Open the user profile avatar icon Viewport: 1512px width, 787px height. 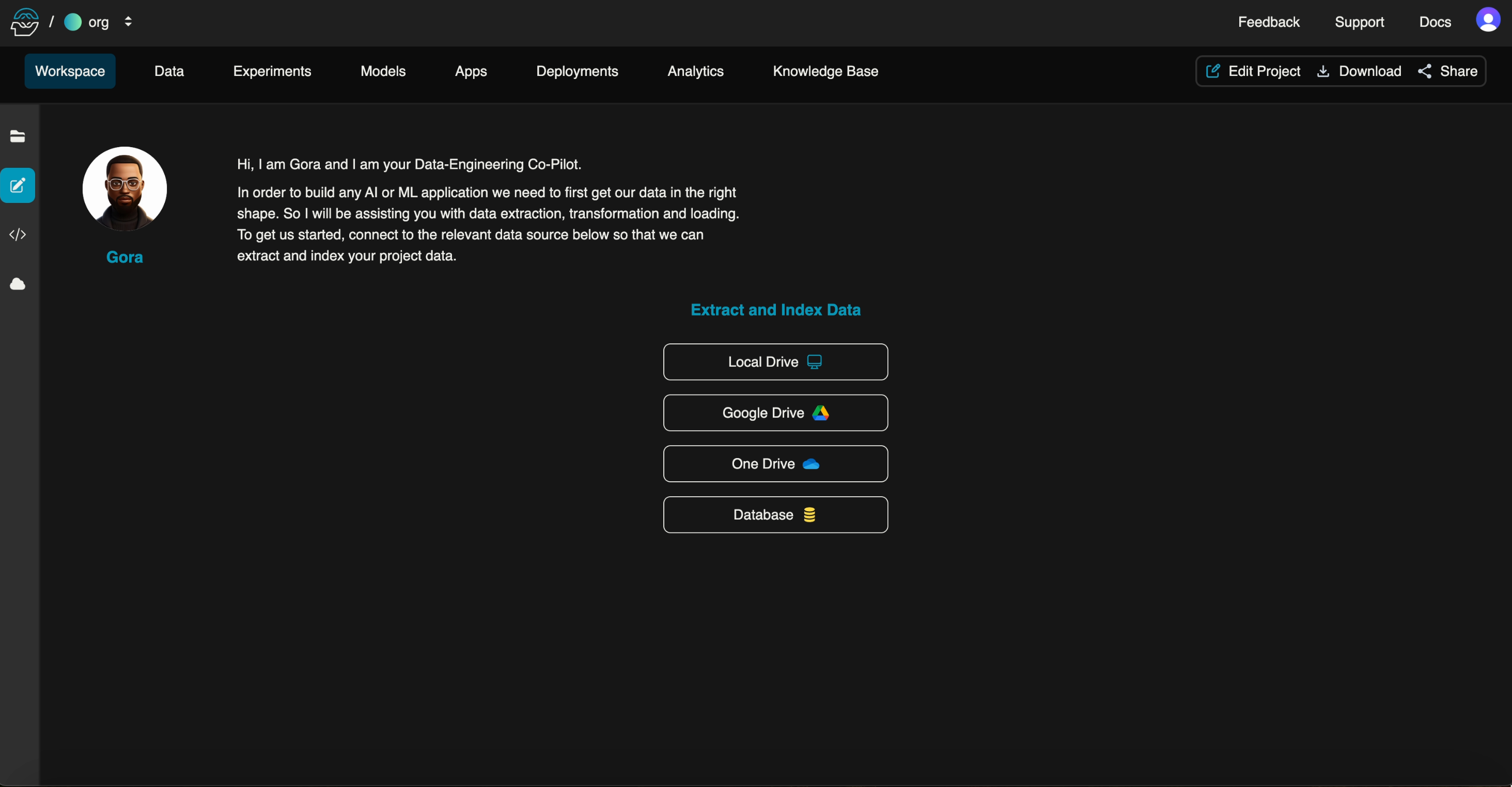(1487, 21)
